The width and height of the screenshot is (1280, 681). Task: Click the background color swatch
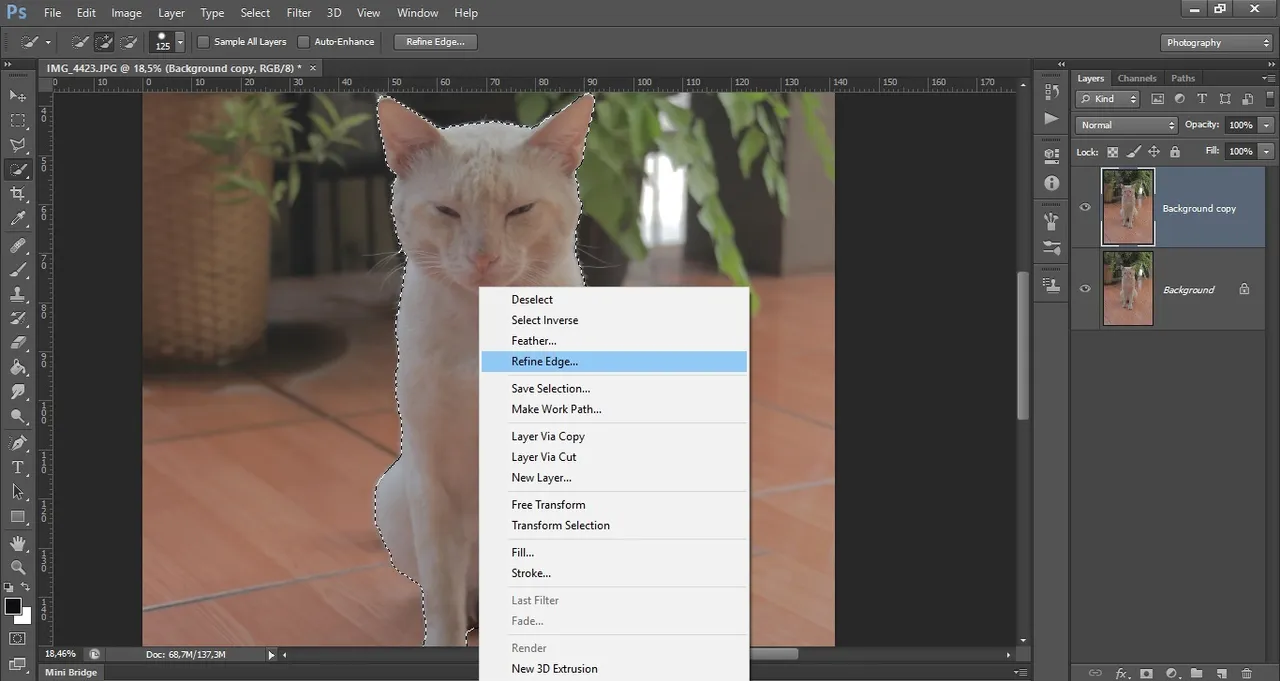23,616
